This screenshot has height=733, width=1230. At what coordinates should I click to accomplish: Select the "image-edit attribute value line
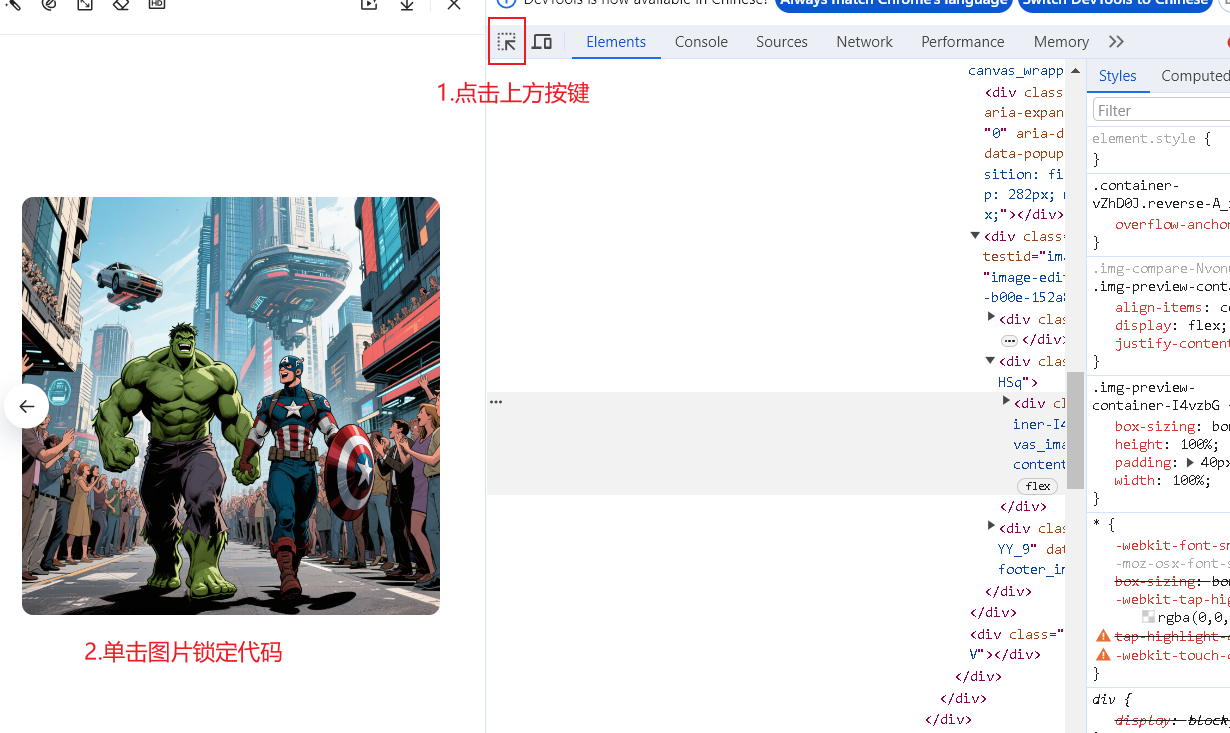pyautogui.click(x=1023, y=277)
